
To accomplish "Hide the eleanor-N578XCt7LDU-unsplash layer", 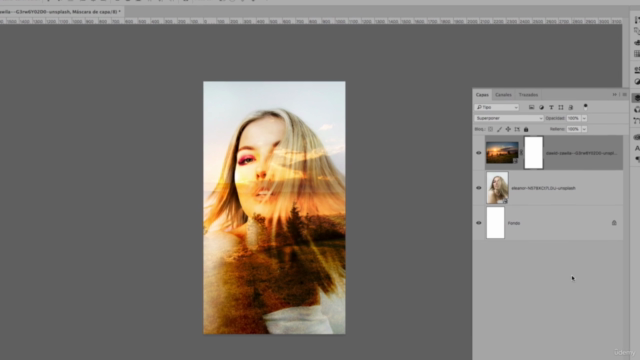I will point(479,188).
